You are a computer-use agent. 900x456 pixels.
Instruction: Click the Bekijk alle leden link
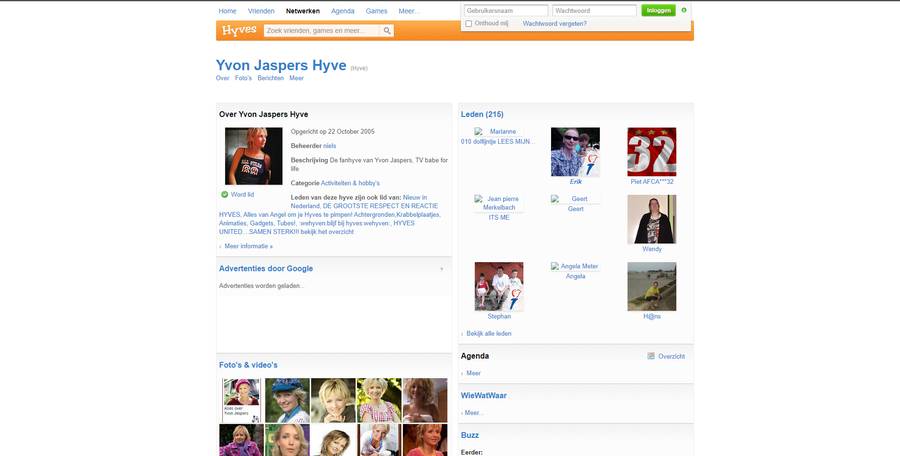pyautogui.click(x=488, y=334)
